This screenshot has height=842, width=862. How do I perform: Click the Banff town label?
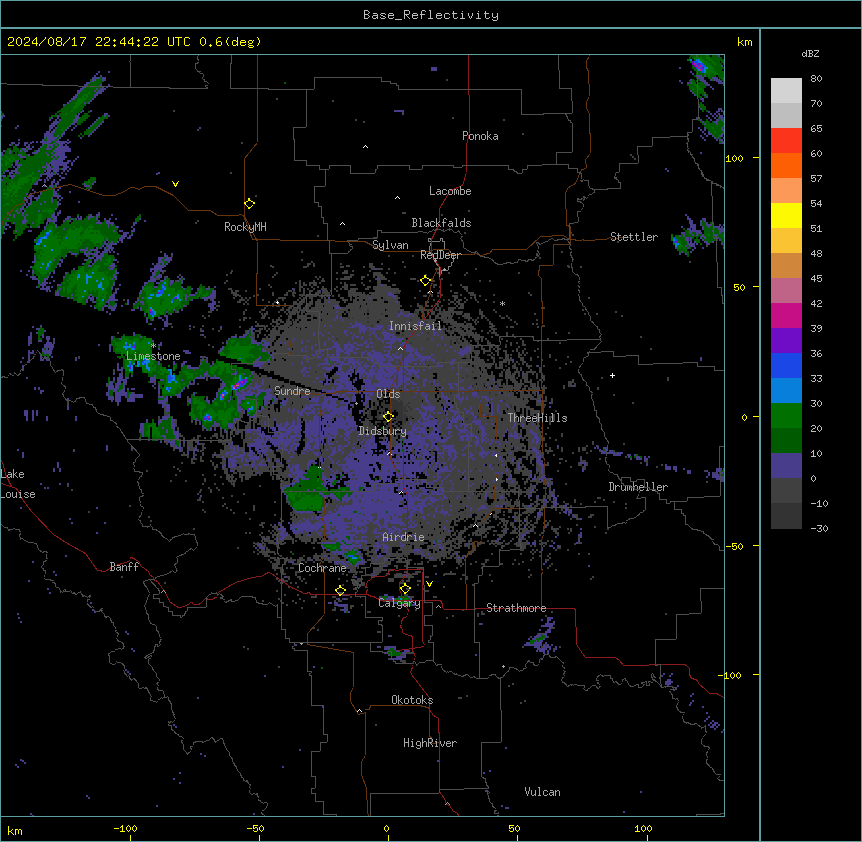click(124, 567)
